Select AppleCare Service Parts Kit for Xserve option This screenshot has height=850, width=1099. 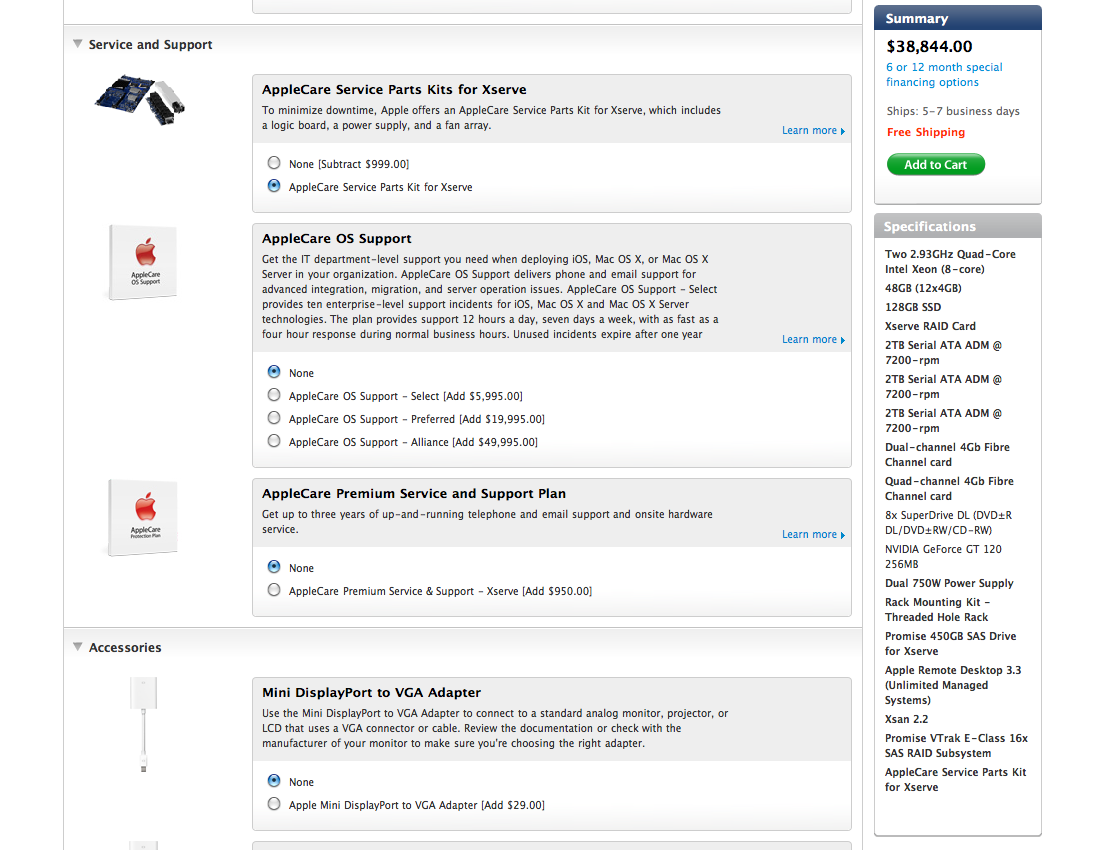click(274, 186)
